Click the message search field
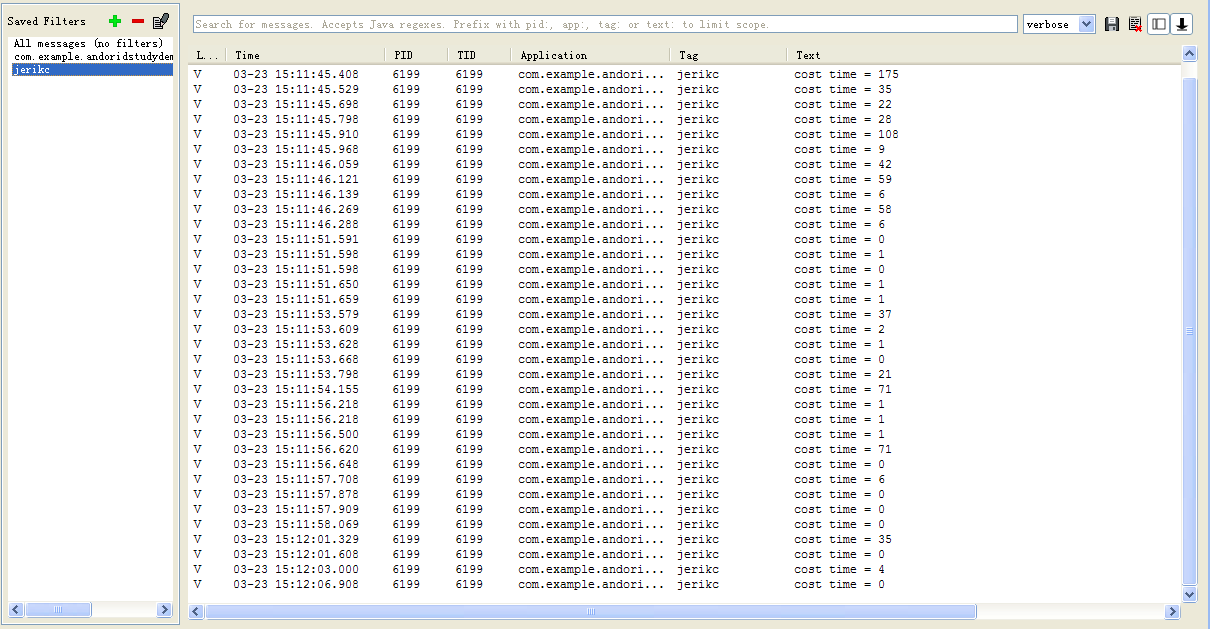 coord(604,24)
